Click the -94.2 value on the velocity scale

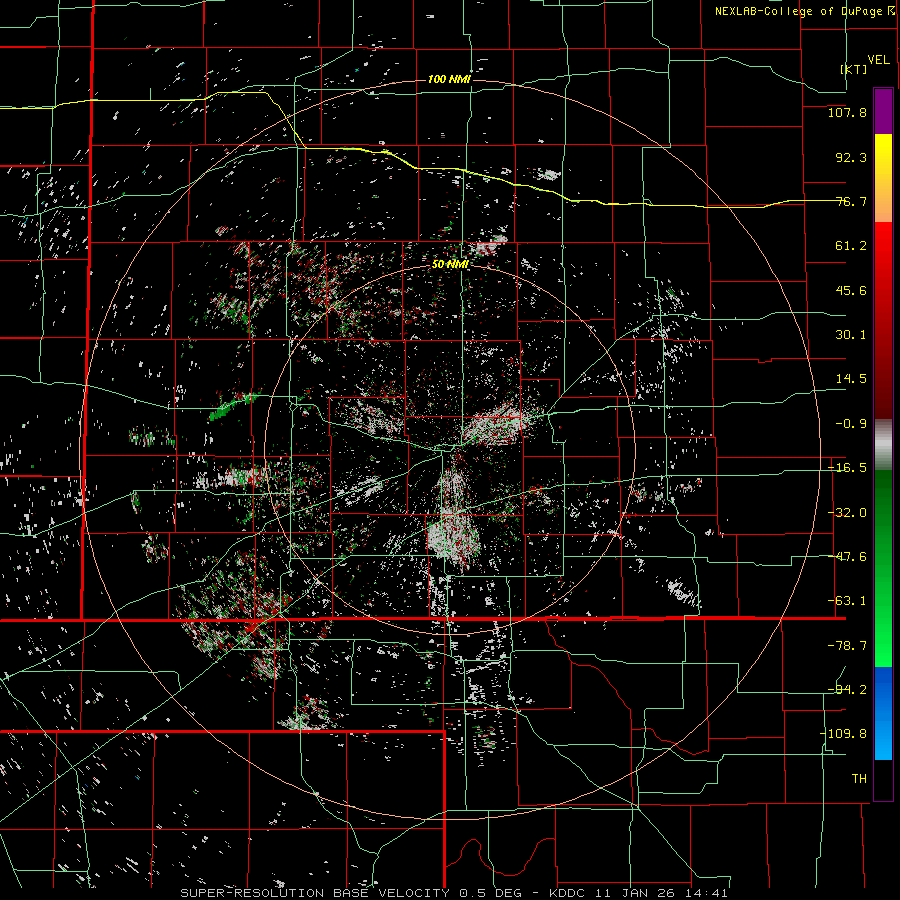click(x=847, y=690)
